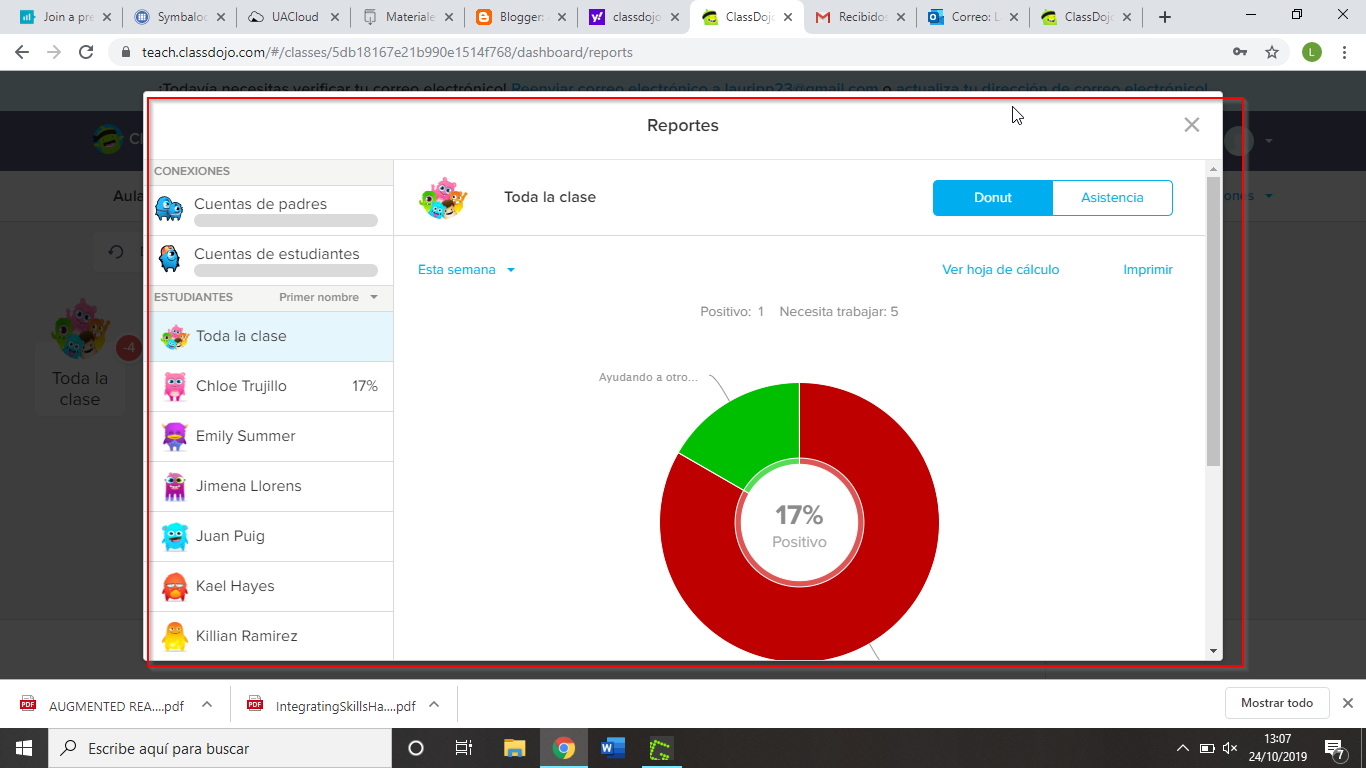
Task: Expand options for AUGMENTED REA pdf download
Action: tap(206, 704)
